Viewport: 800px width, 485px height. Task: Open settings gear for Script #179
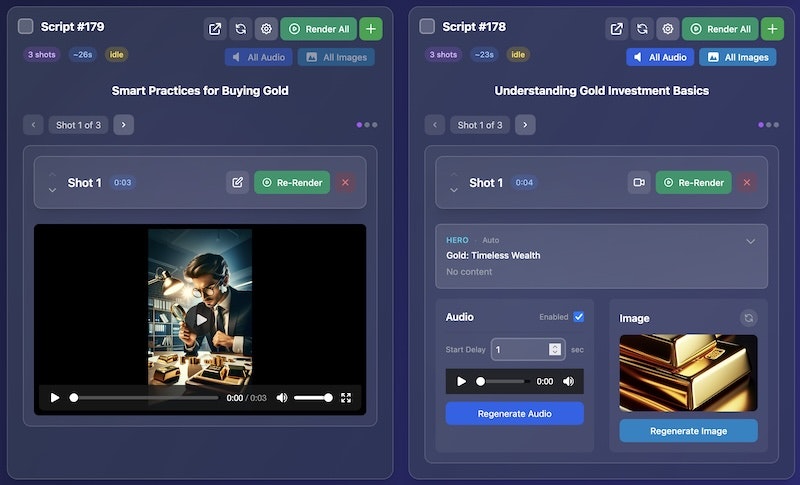click(x=266, y=29)
